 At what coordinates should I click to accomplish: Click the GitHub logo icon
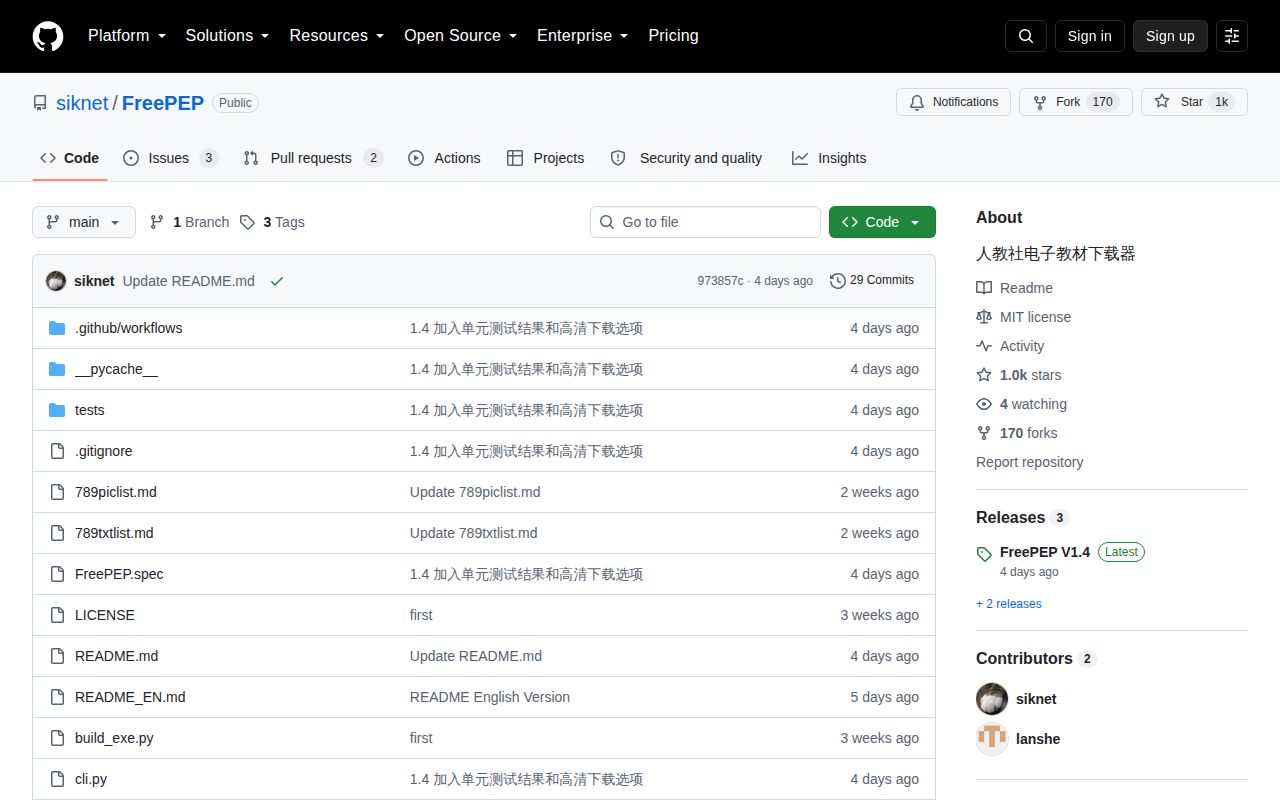[x=48, y=36]
